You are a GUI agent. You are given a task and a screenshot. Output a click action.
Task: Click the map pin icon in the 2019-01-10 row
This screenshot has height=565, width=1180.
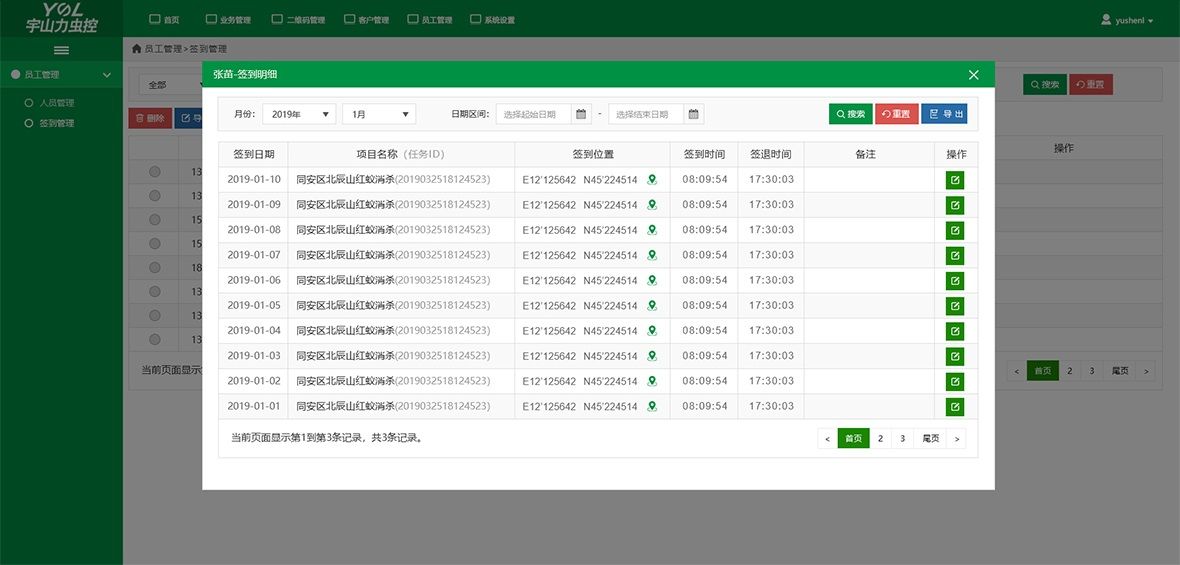coord(652,180)
